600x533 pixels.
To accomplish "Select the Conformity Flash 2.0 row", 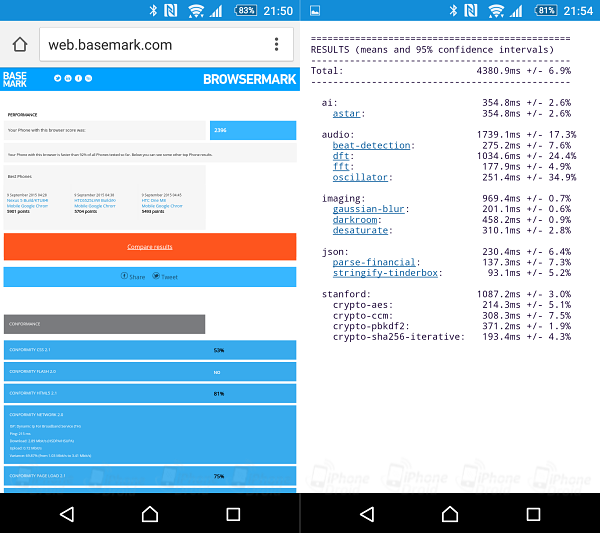I will click(x=150, y=371).
